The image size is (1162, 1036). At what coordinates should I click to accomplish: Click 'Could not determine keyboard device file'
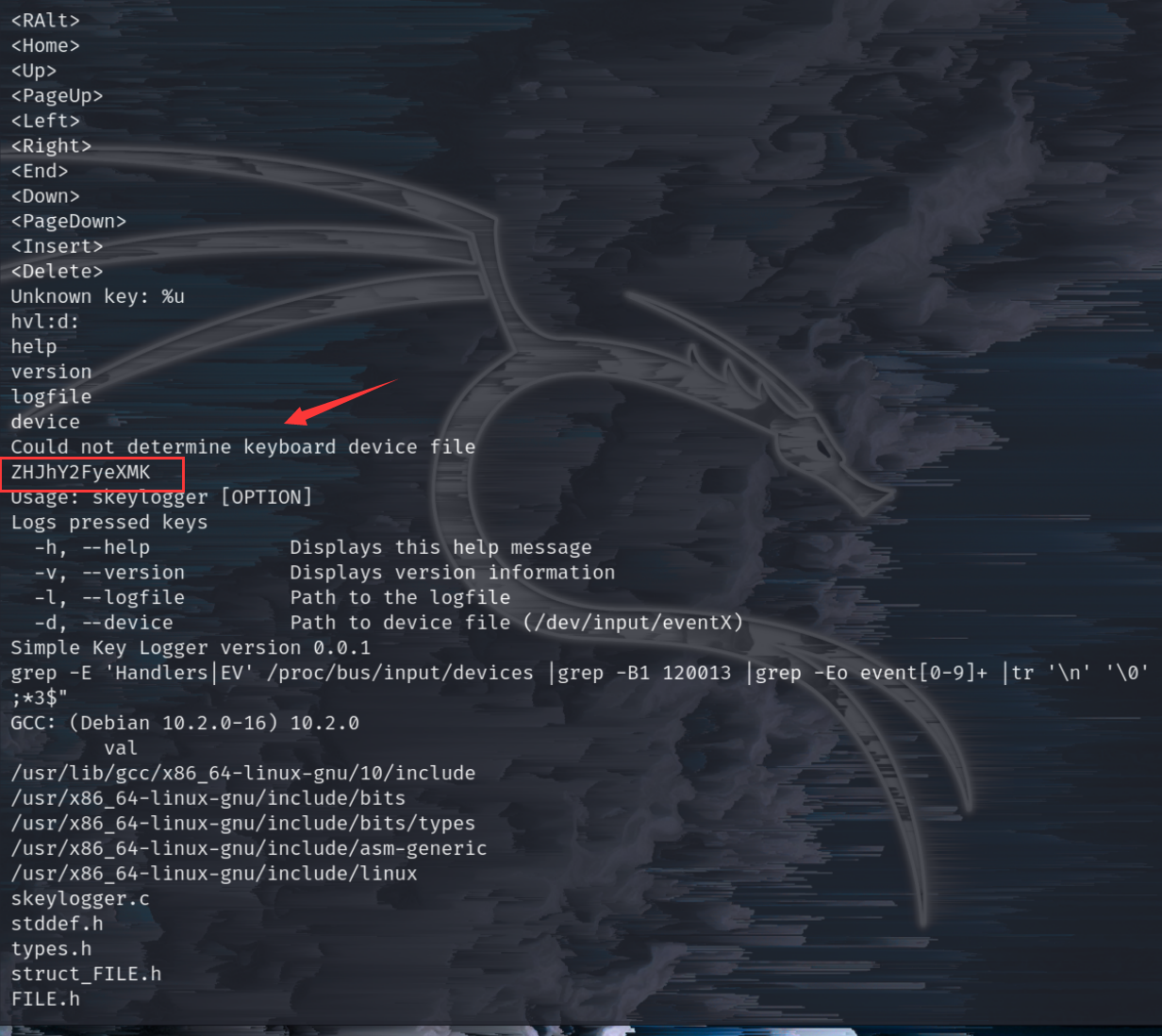[243, 446]
